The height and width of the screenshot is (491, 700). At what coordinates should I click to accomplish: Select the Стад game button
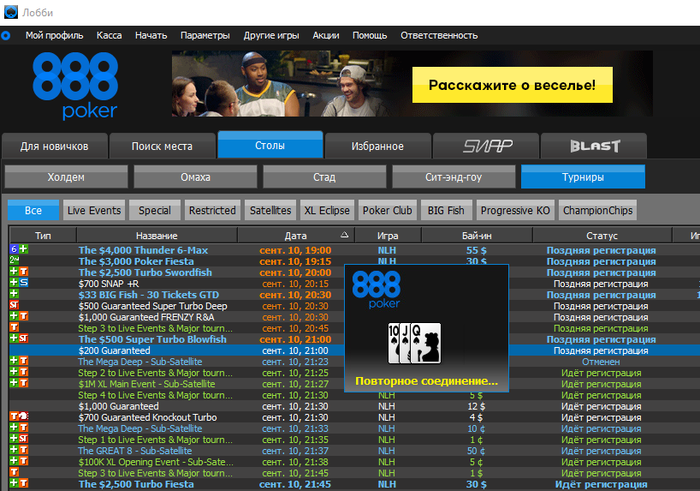(x=325, y=177)
